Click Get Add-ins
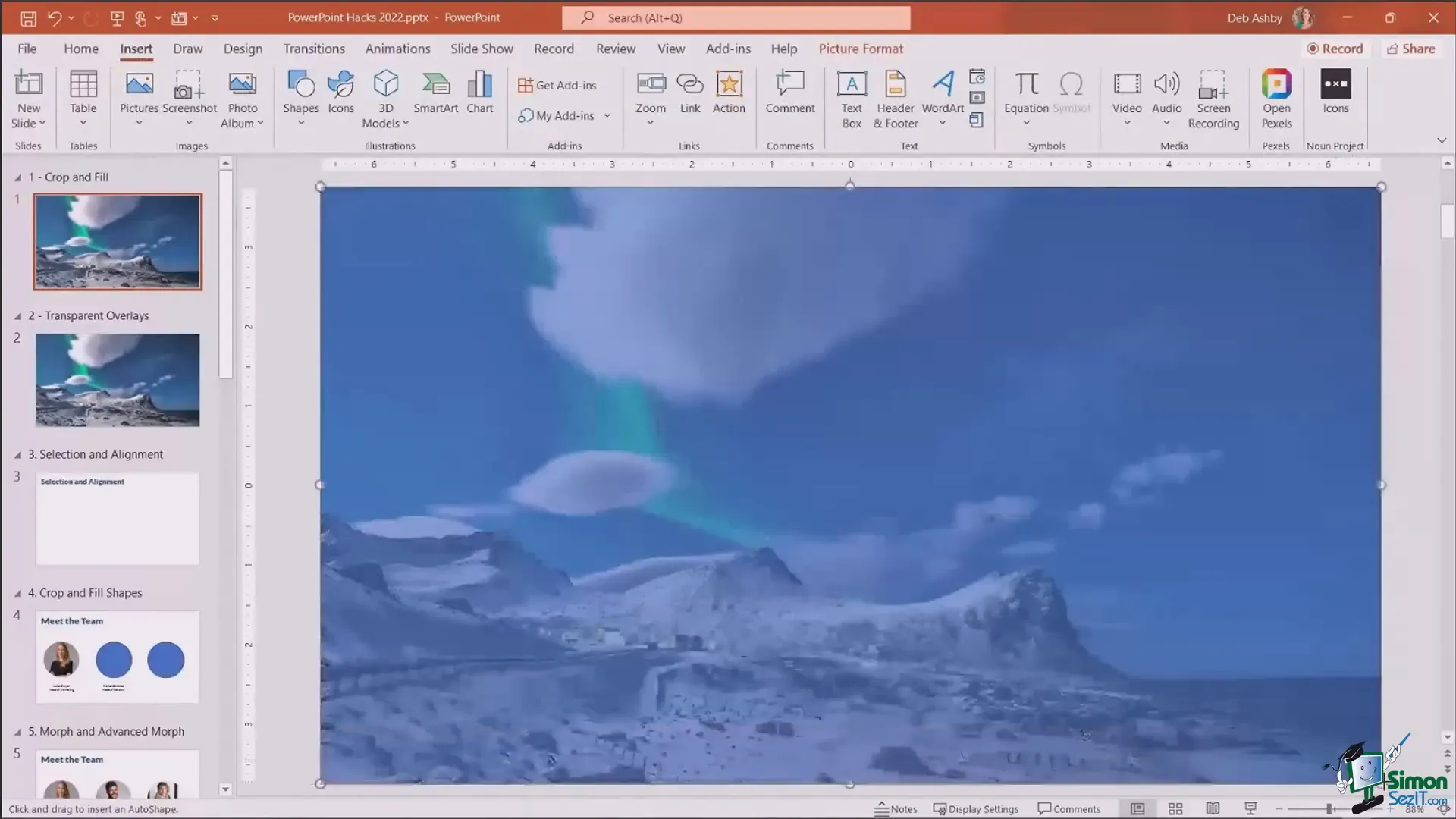Viewport: 1456px width, 819px height. (557, 86)
